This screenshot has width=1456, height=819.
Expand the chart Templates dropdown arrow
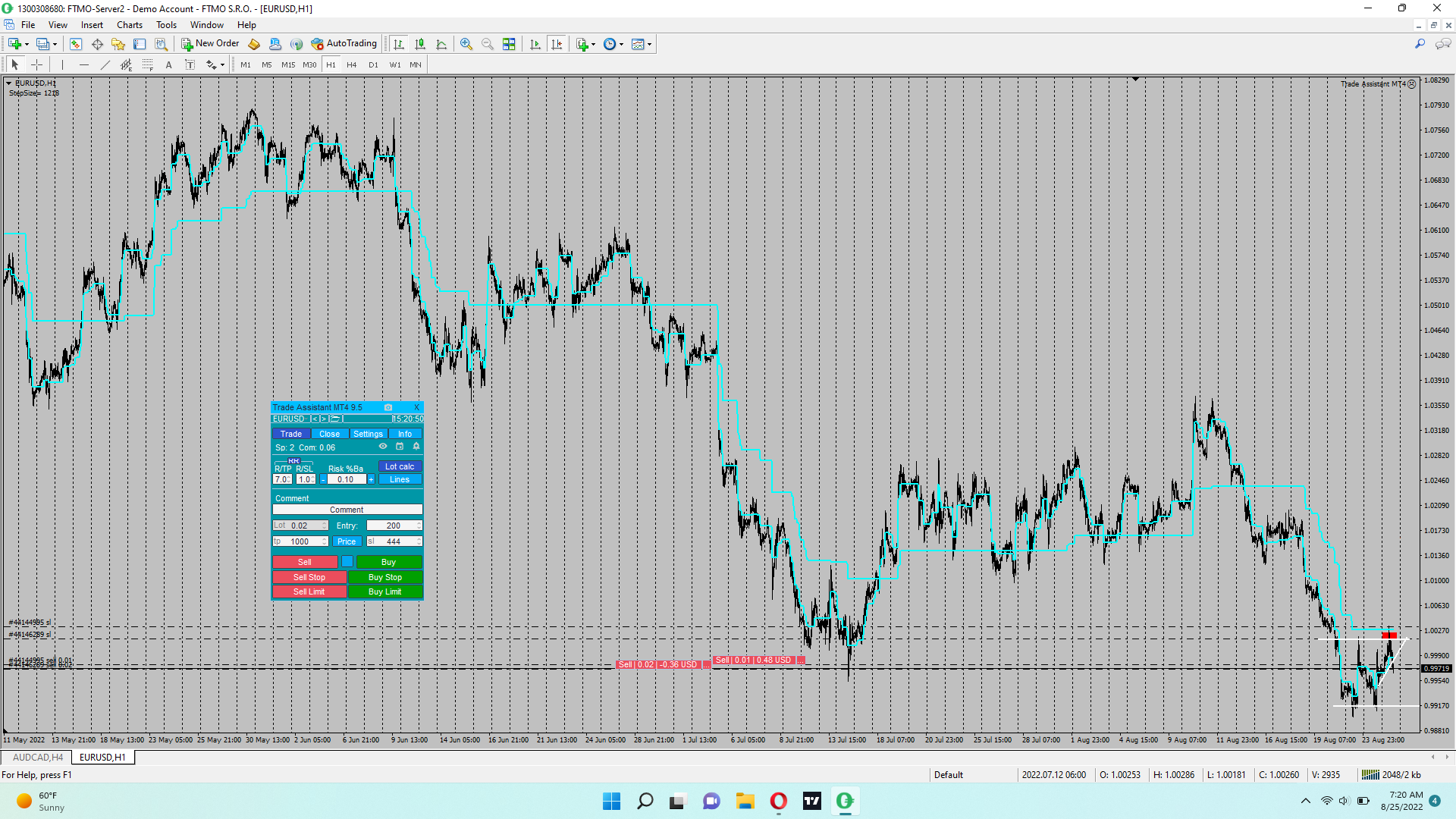(x=650, y=44)
